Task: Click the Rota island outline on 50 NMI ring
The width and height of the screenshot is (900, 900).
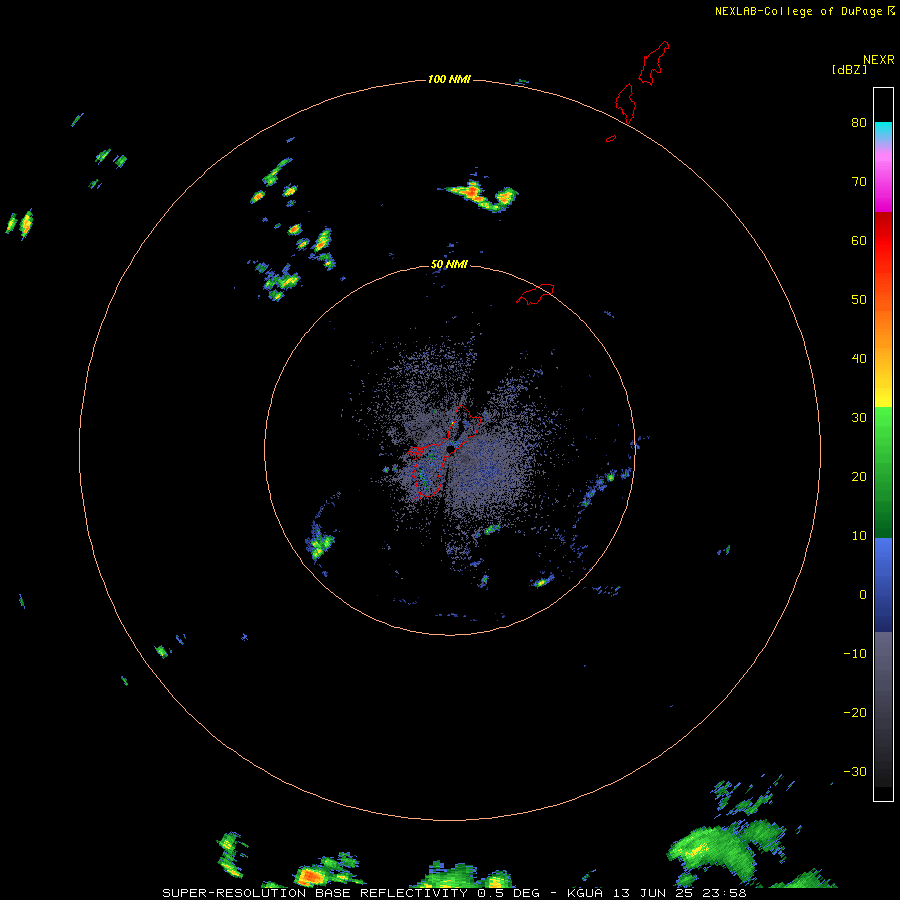Action: pos(536,293)
